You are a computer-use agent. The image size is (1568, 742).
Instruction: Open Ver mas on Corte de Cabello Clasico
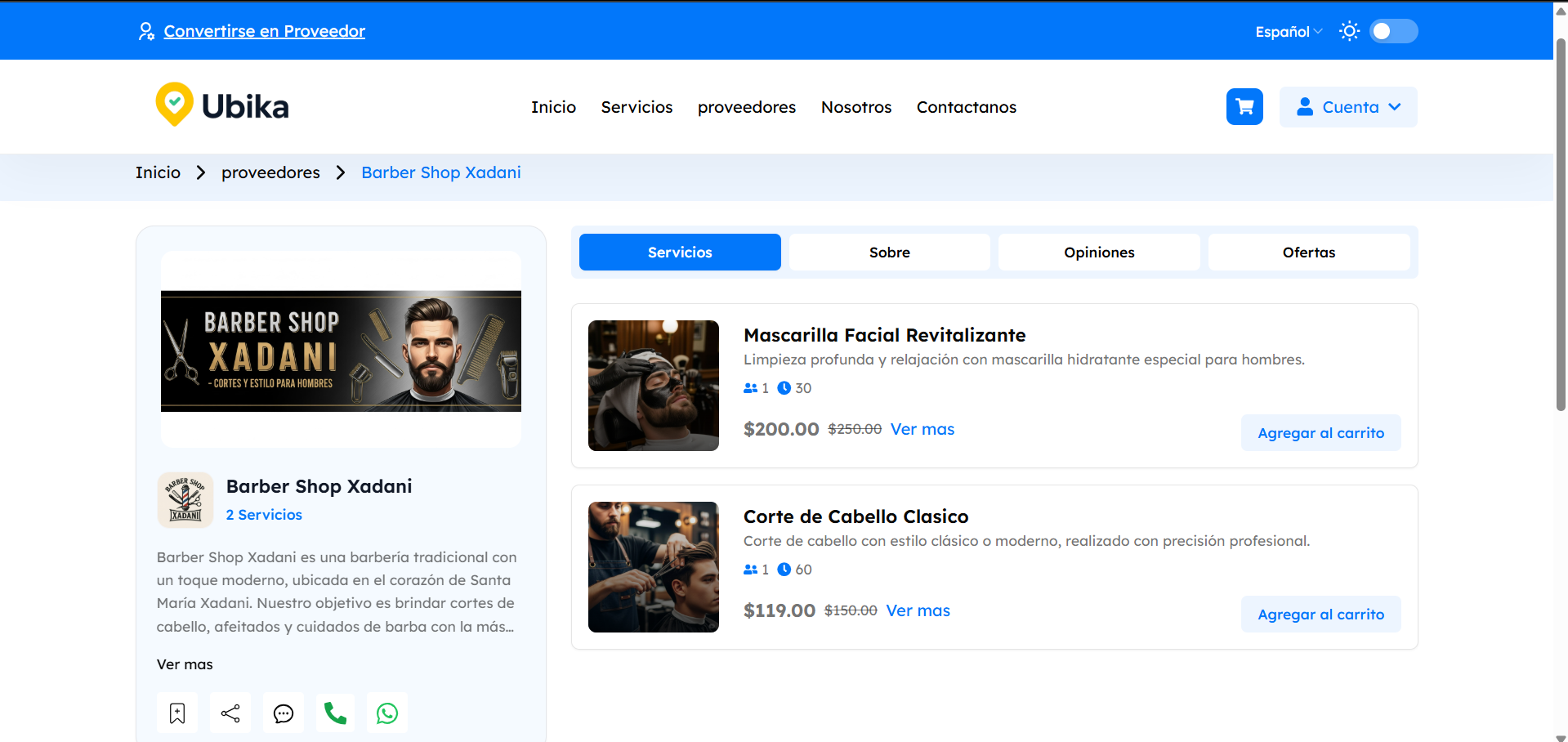918,610
